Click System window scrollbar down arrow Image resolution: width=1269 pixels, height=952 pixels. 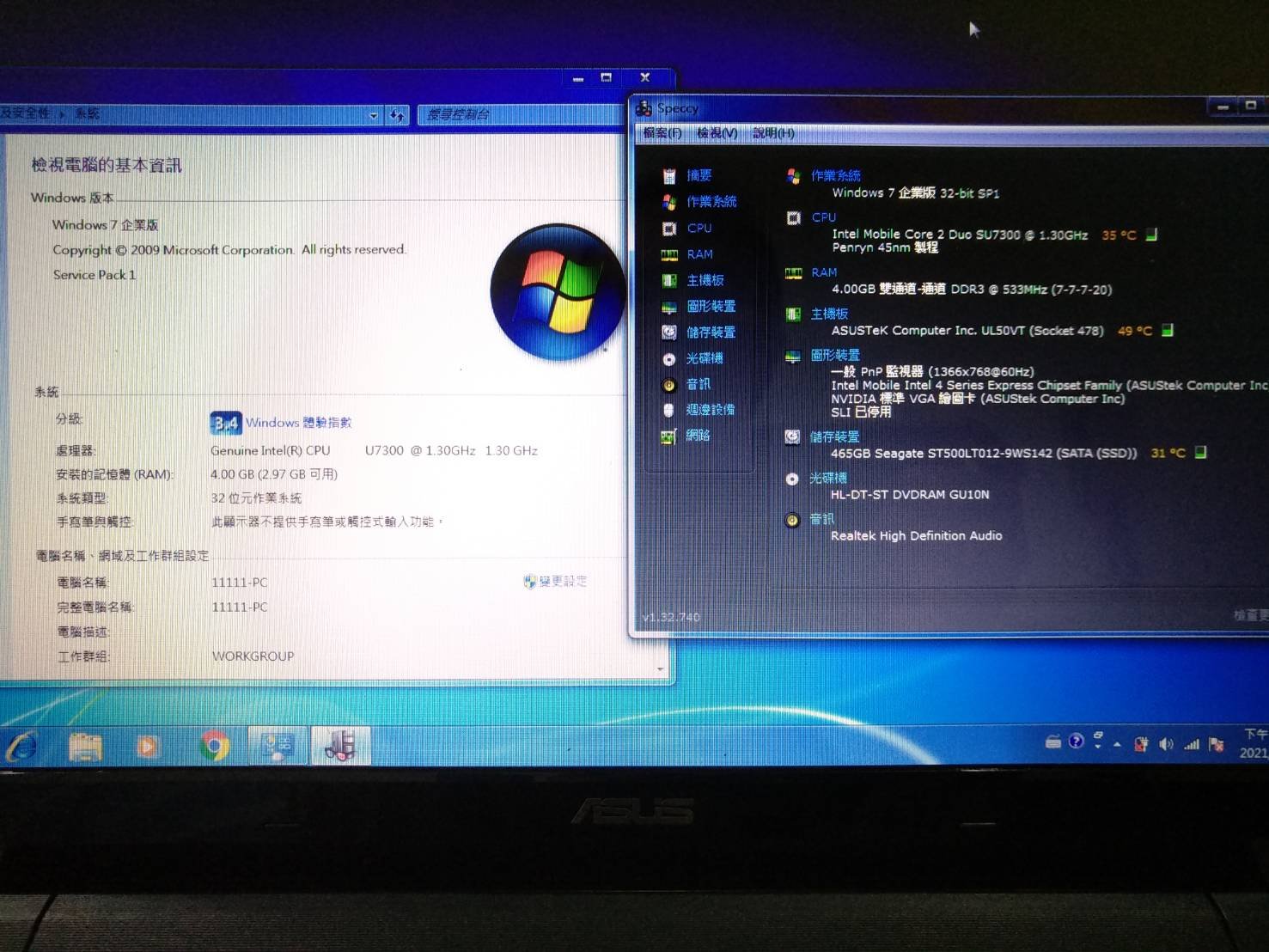(x=660, y=668)
